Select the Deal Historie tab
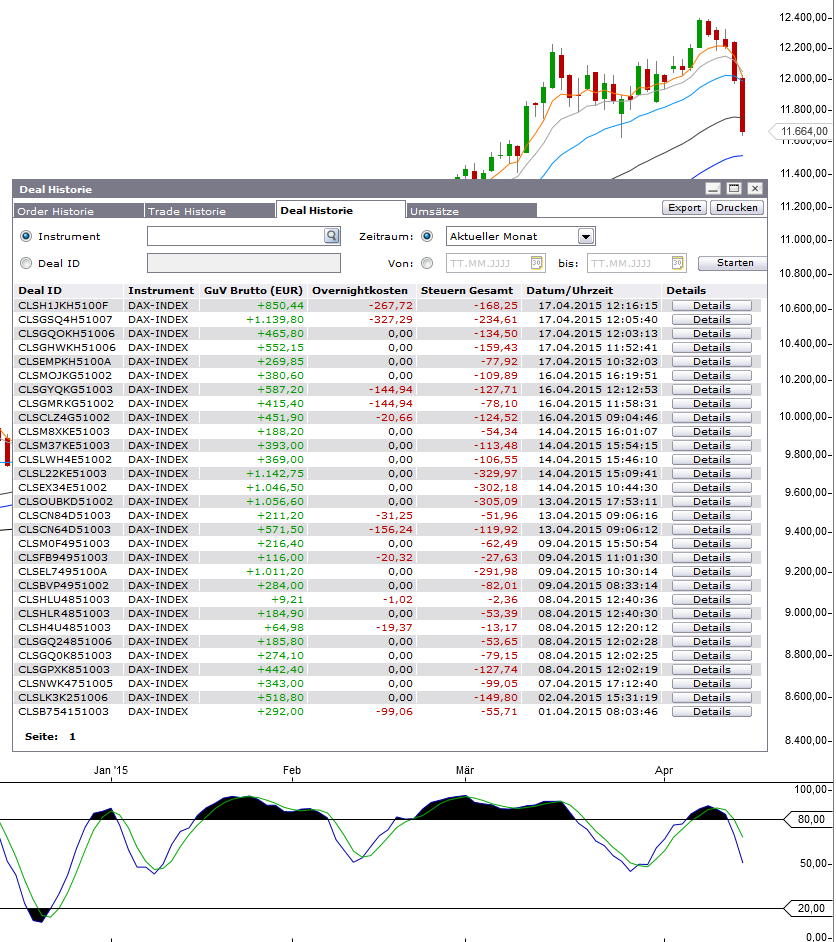The height and width of the screenshot is (942, 836). click(341, 210)
